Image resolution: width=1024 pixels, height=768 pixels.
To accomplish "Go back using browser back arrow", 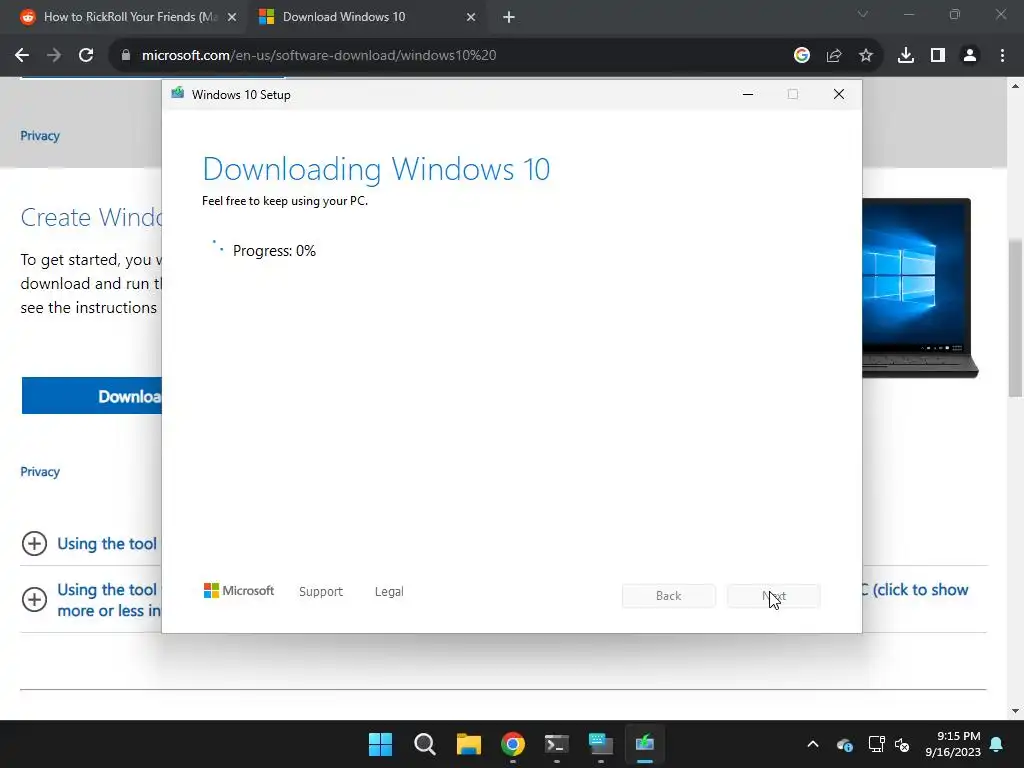I will tap(22, 56).
